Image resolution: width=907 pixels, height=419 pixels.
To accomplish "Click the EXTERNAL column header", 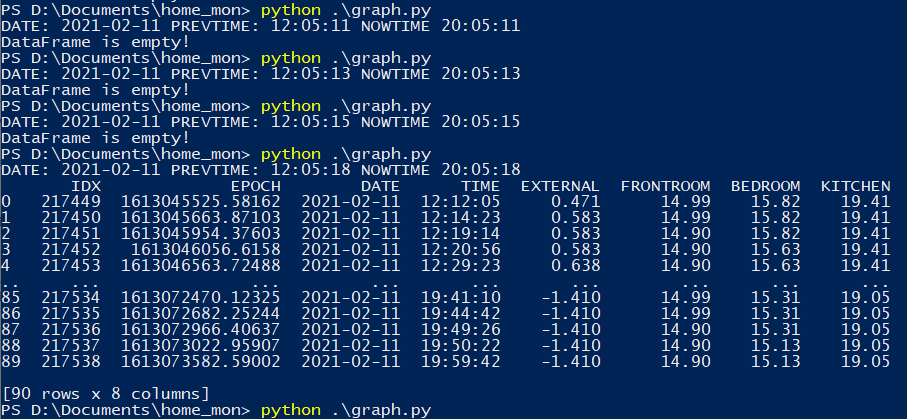I will (x=560, y=186).
